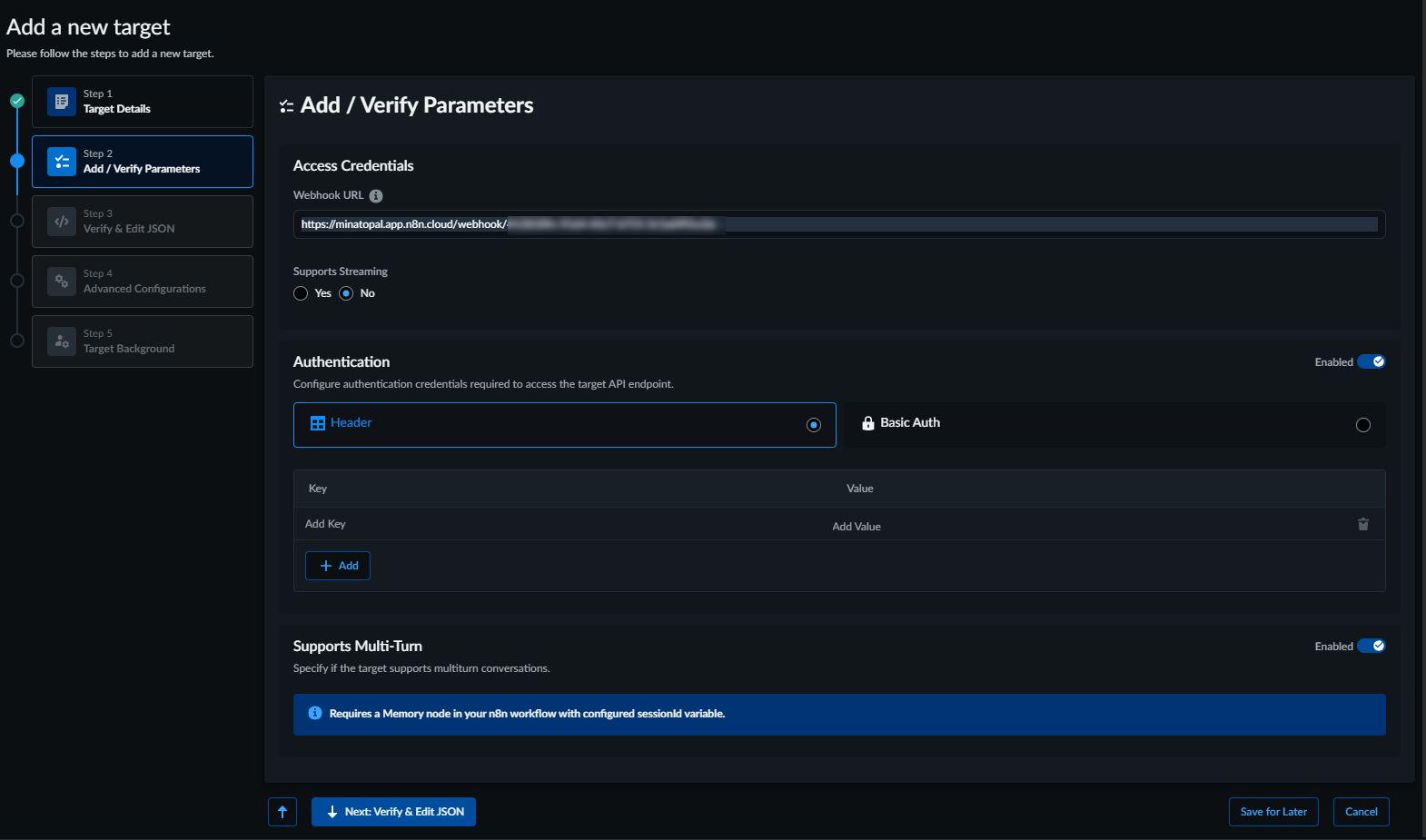Click the blue Step 2 progress dot
Viewport: 1426px width, 840px height.
pos(17,161)
